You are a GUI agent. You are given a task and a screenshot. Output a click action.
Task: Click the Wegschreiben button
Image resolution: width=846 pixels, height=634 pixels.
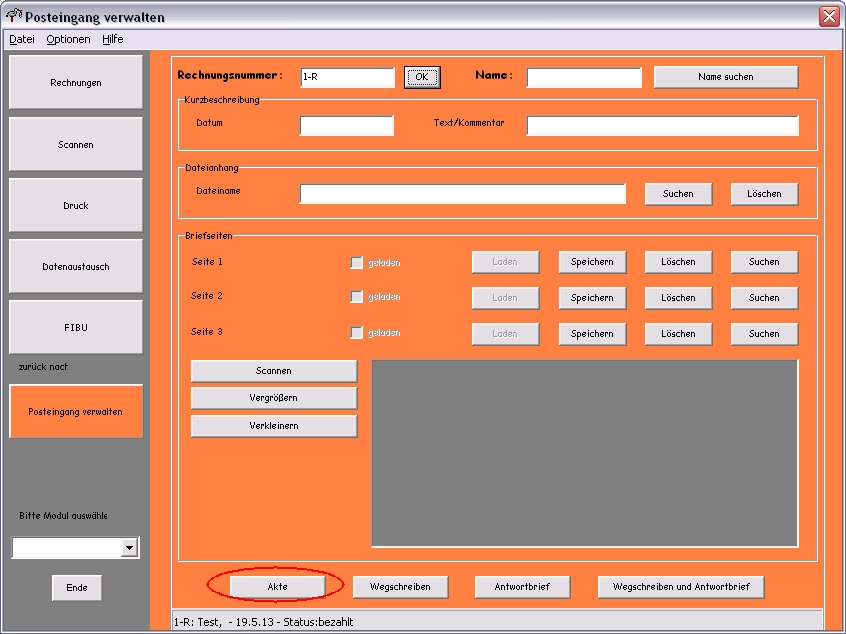pos(400,587)
